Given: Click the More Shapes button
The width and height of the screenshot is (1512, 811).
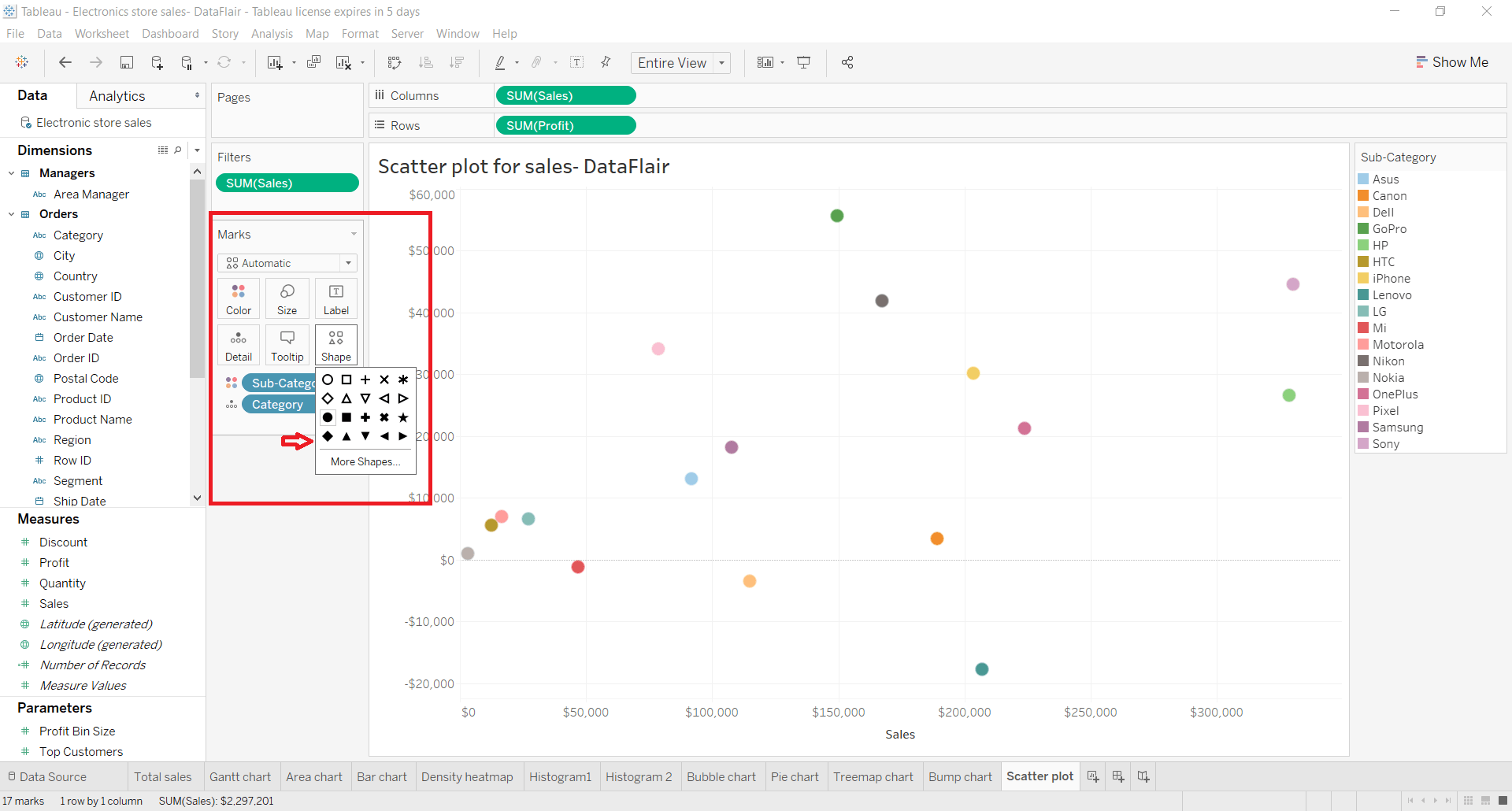Looking at the screenshot, I should 365,462.
